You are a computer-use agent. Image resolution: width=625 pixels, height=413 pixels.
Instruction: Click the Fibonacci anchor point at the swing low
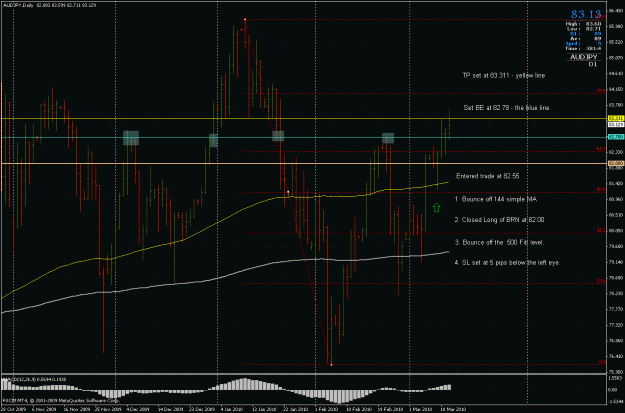[331, 364]
